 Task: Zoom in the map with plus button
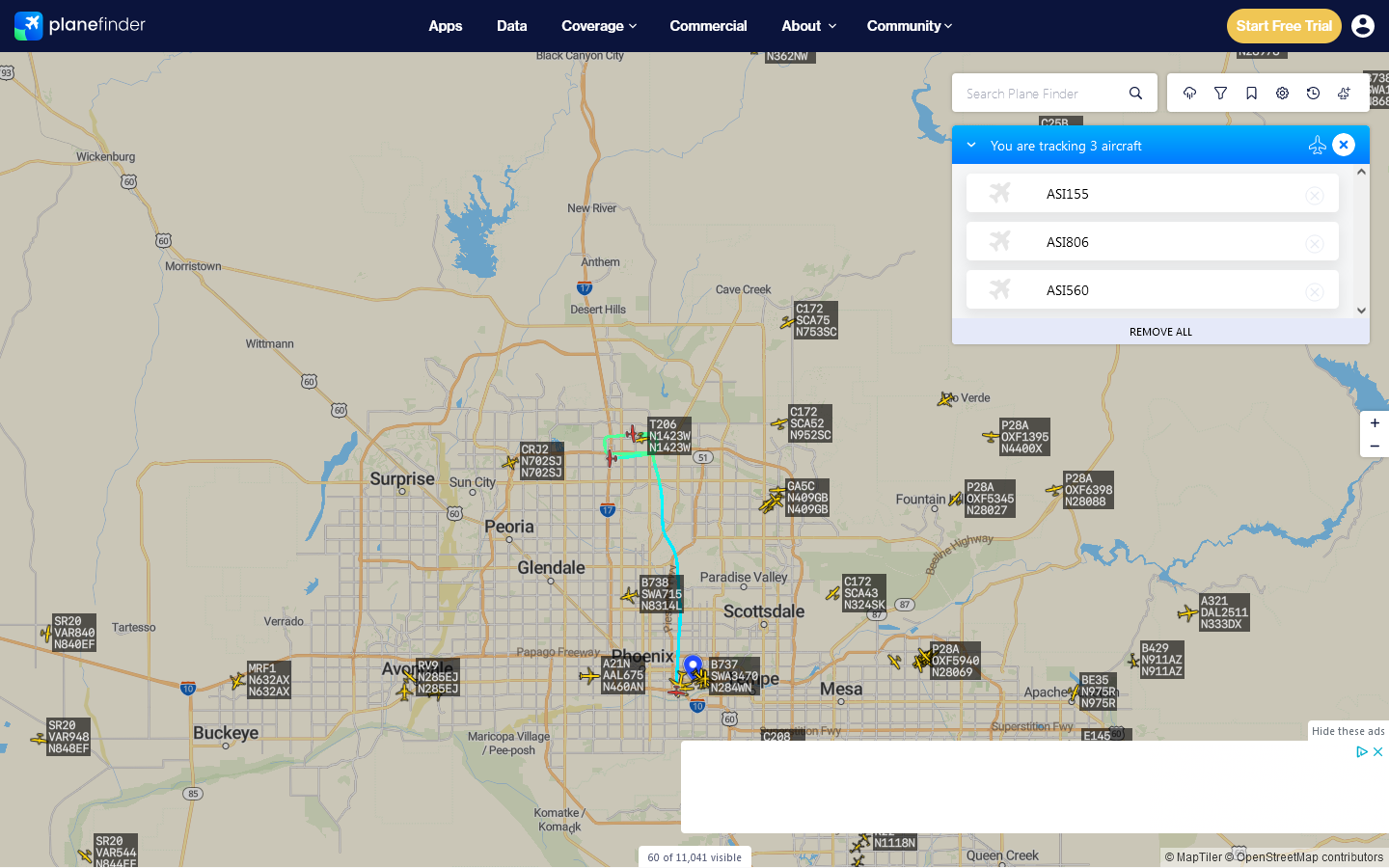(x=1375, y=423)
